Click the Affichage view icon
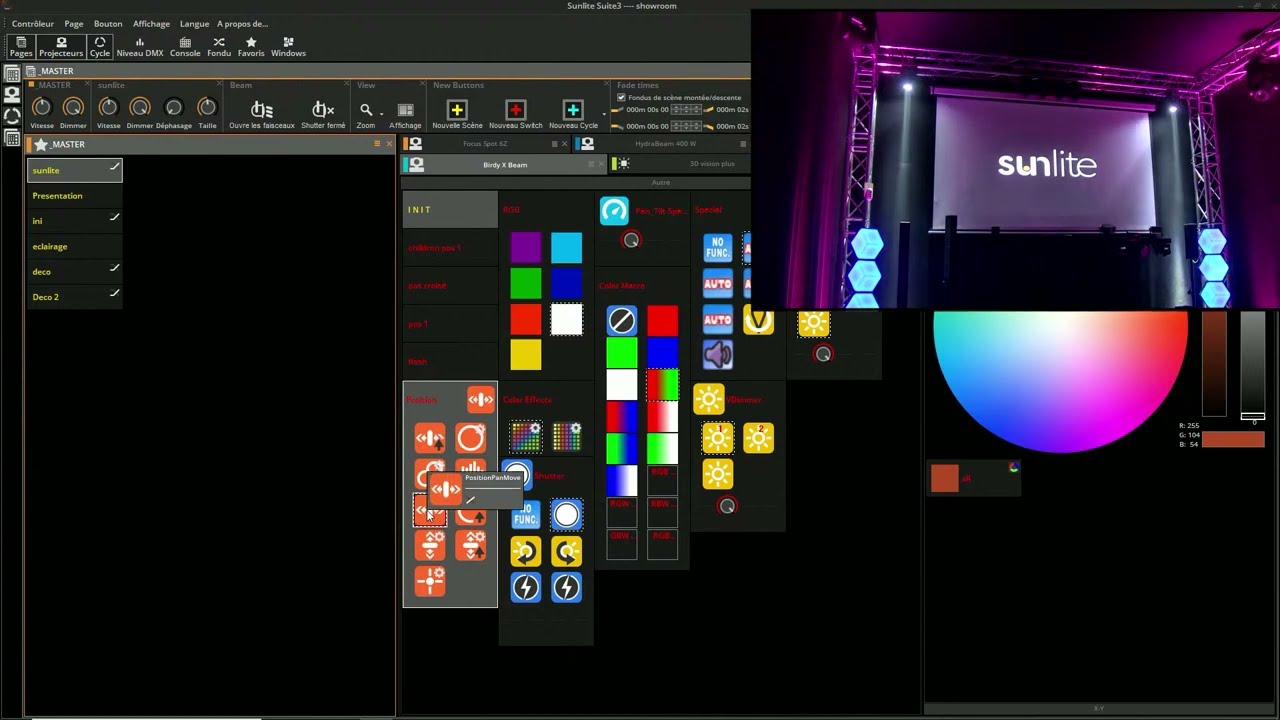This screenshot has height=720, width=1280. pos(405,110)
